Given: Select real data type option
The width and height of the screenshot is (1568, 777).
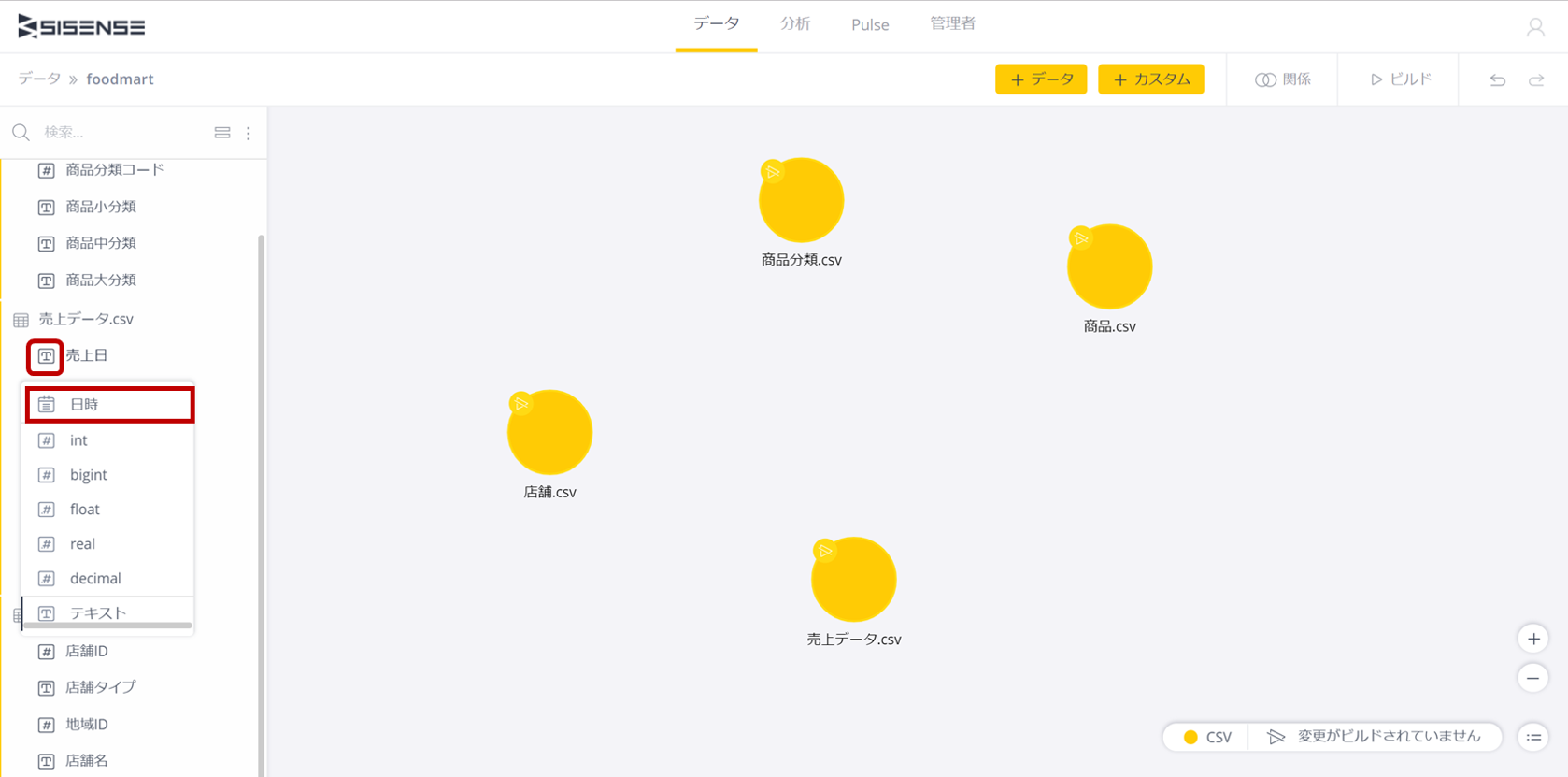Looking at the screenshot, I should point(107,544).
